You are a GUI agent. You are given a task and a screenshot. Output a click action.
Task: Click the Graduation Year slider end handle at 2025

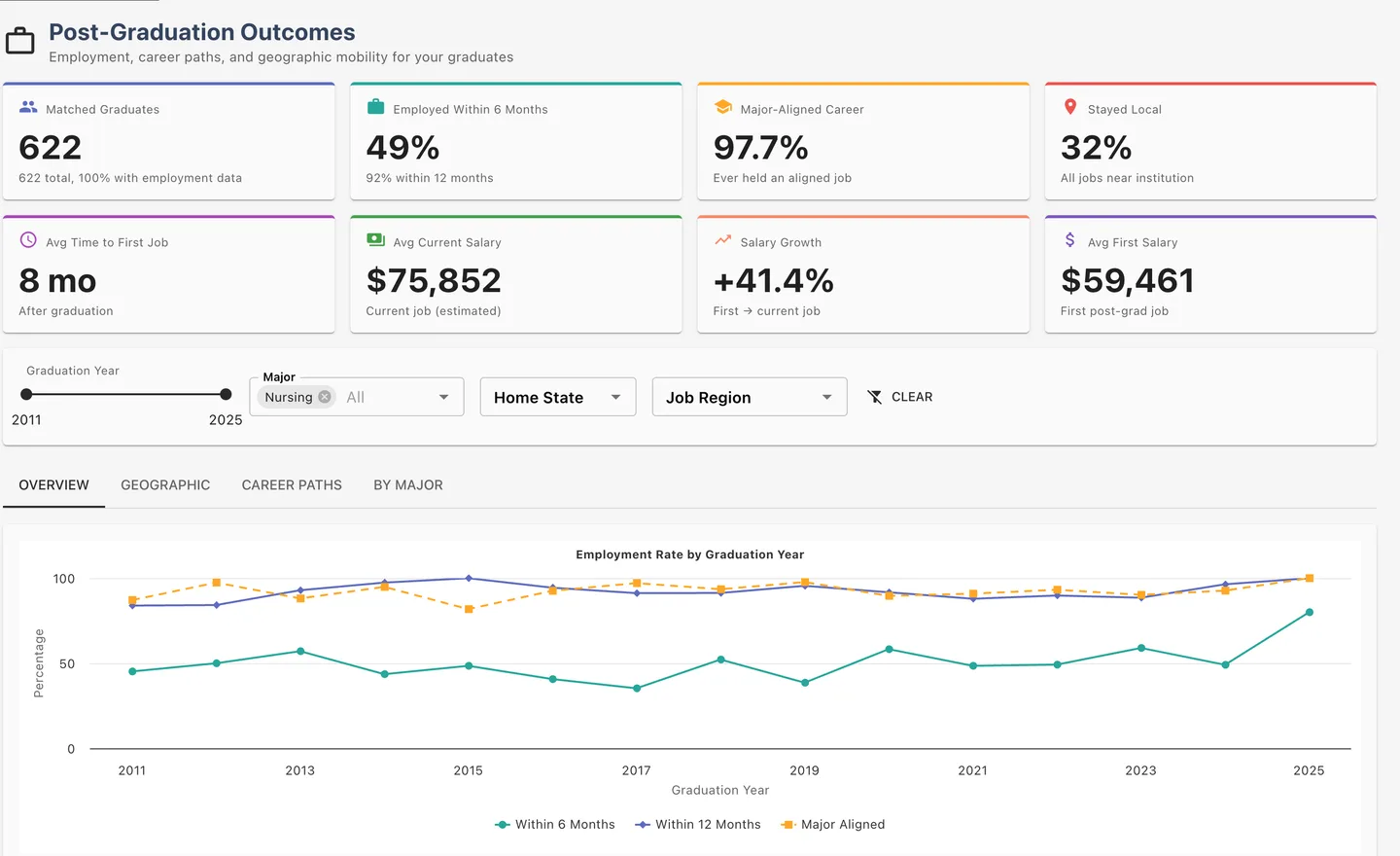pyautogui.click(x=226, y=394)
